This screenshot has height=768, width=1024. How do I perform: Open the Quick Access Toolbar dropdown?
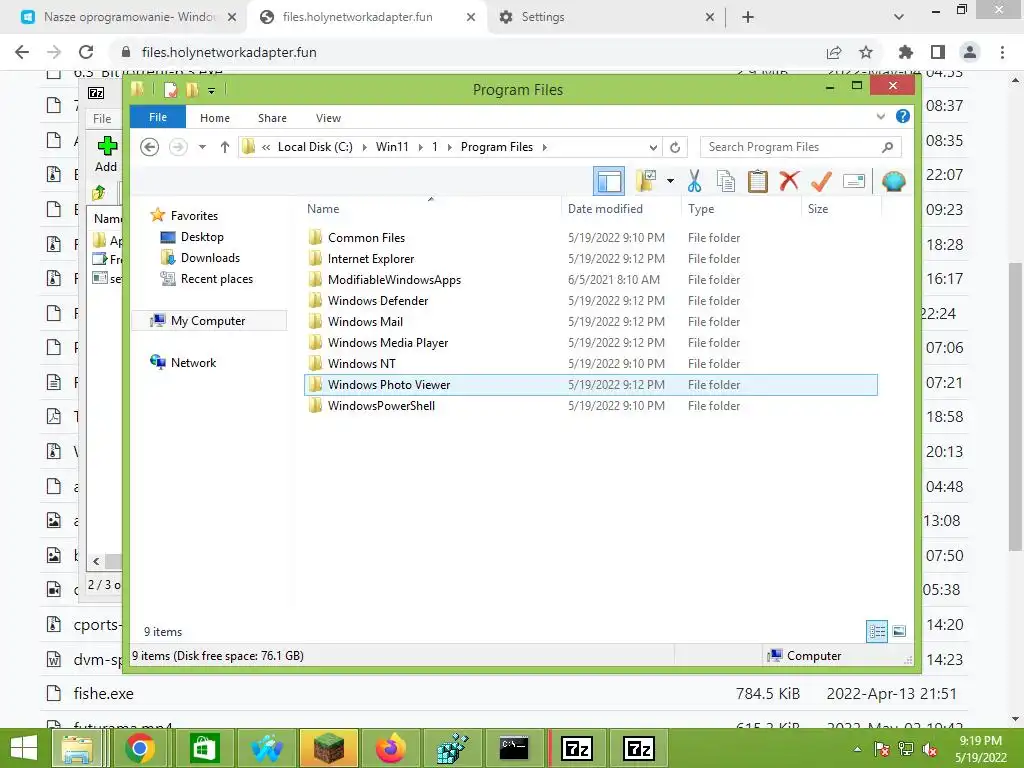click(x=212, y=90)
